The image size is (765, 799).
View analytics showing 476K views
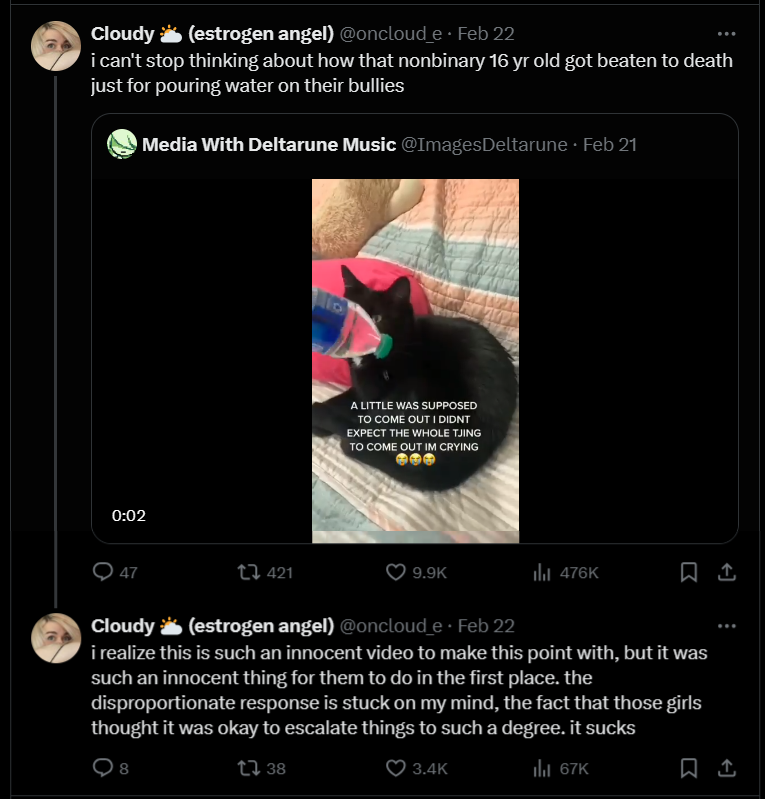(x=542, y=572)
